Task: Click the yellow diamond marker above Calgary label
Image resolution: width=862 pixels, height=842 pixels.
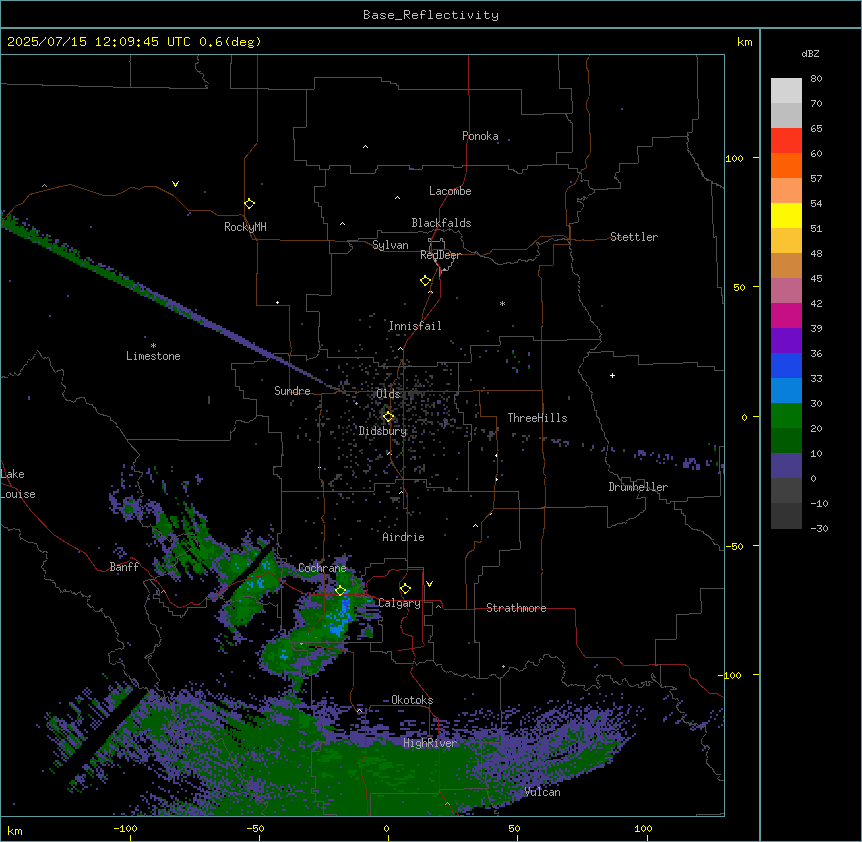Action: click(x=405, y=589)
